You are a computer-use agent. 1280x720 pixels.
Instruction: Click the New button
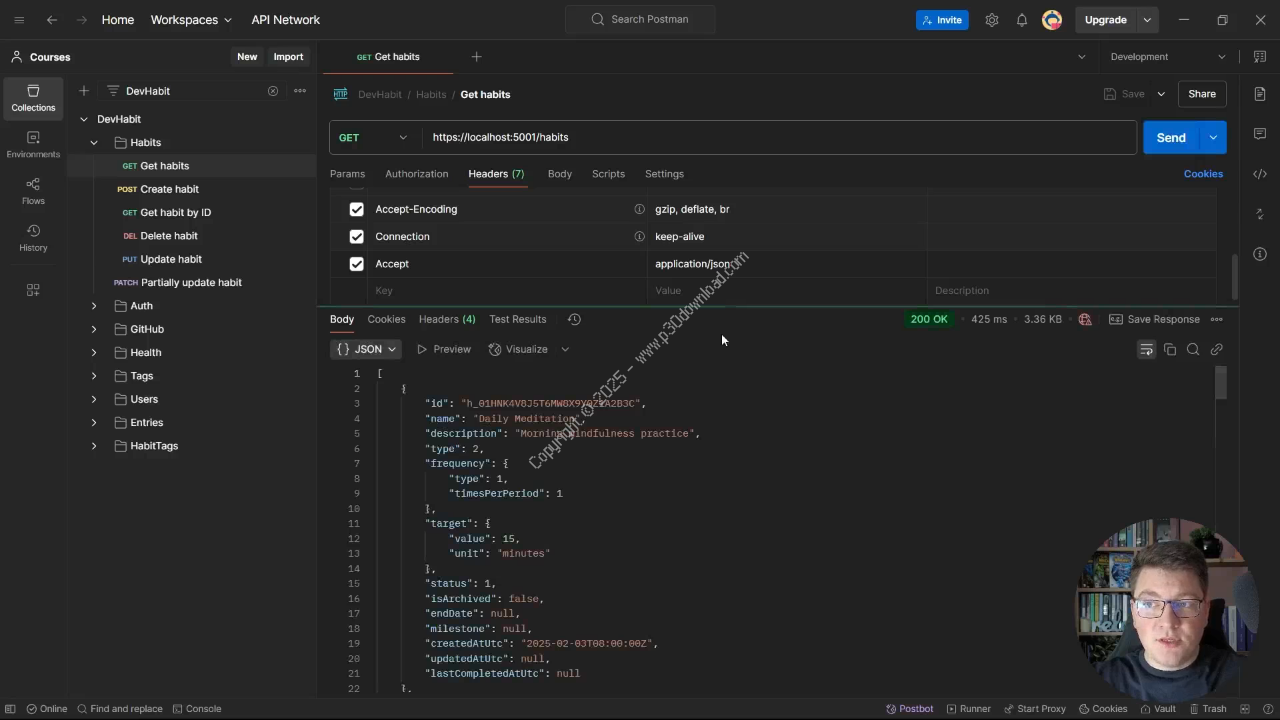pyautogui.click(x=247, y=57)
